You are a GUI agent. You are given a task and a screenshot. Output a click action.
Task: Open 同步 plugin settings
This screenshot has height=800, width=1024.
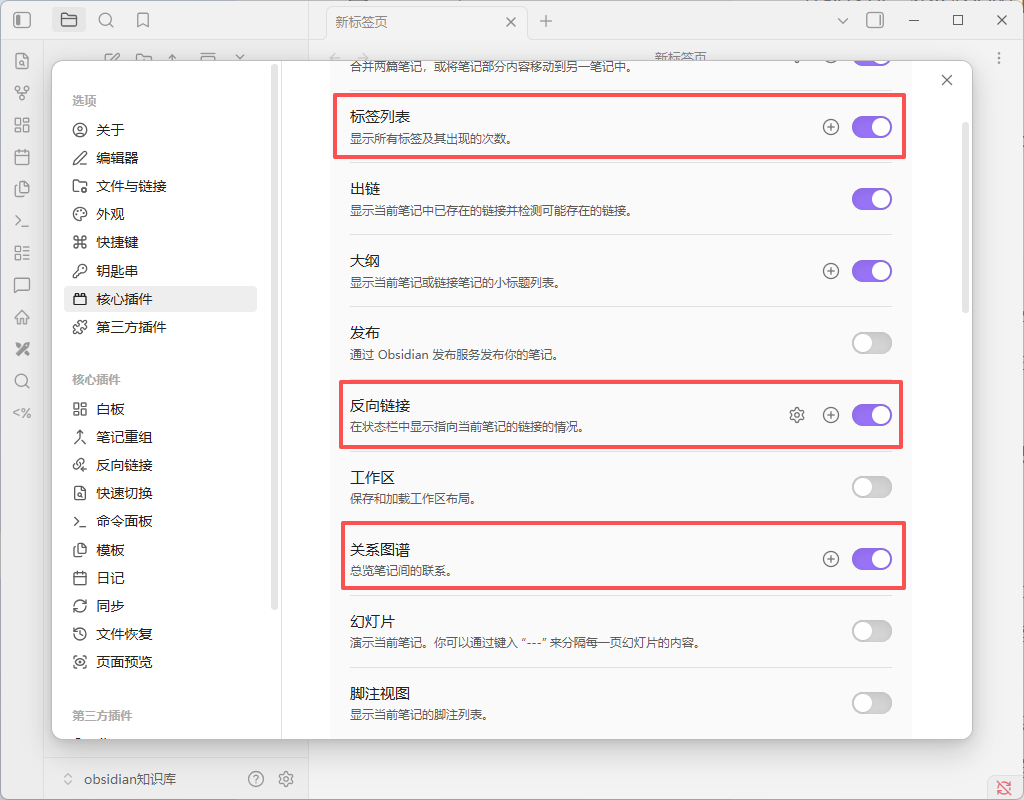click(x=161, y=606)
